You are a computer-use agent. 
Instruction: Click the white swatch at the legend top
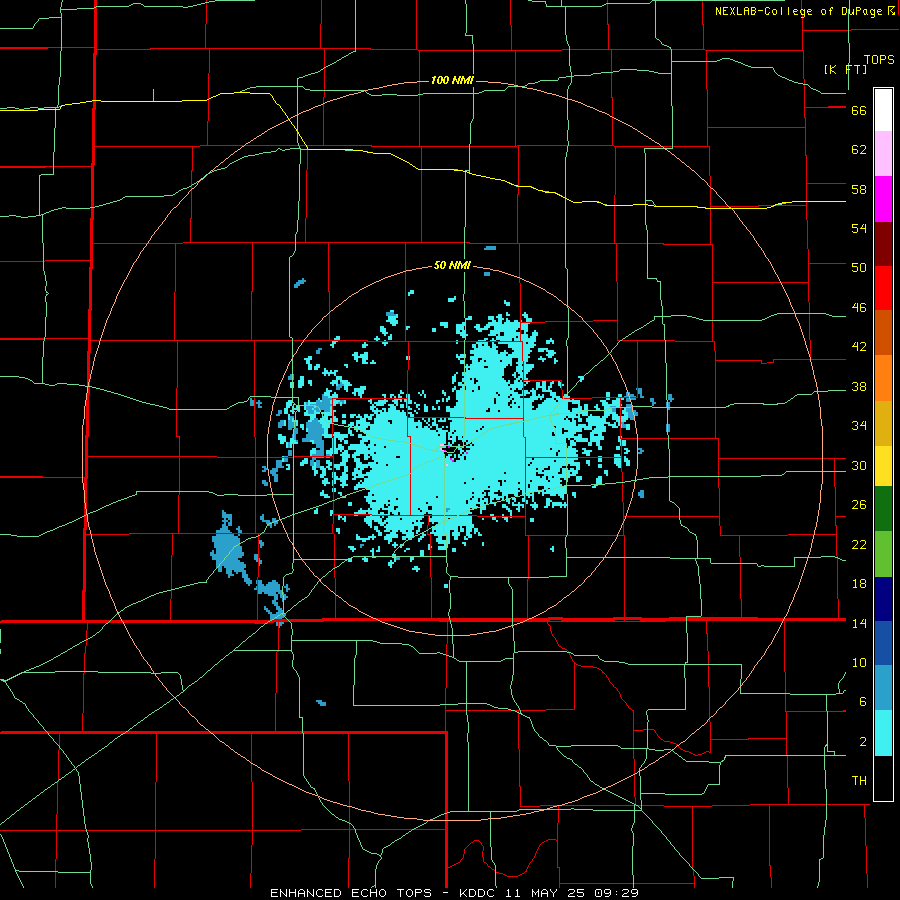[x=883, y=110]
